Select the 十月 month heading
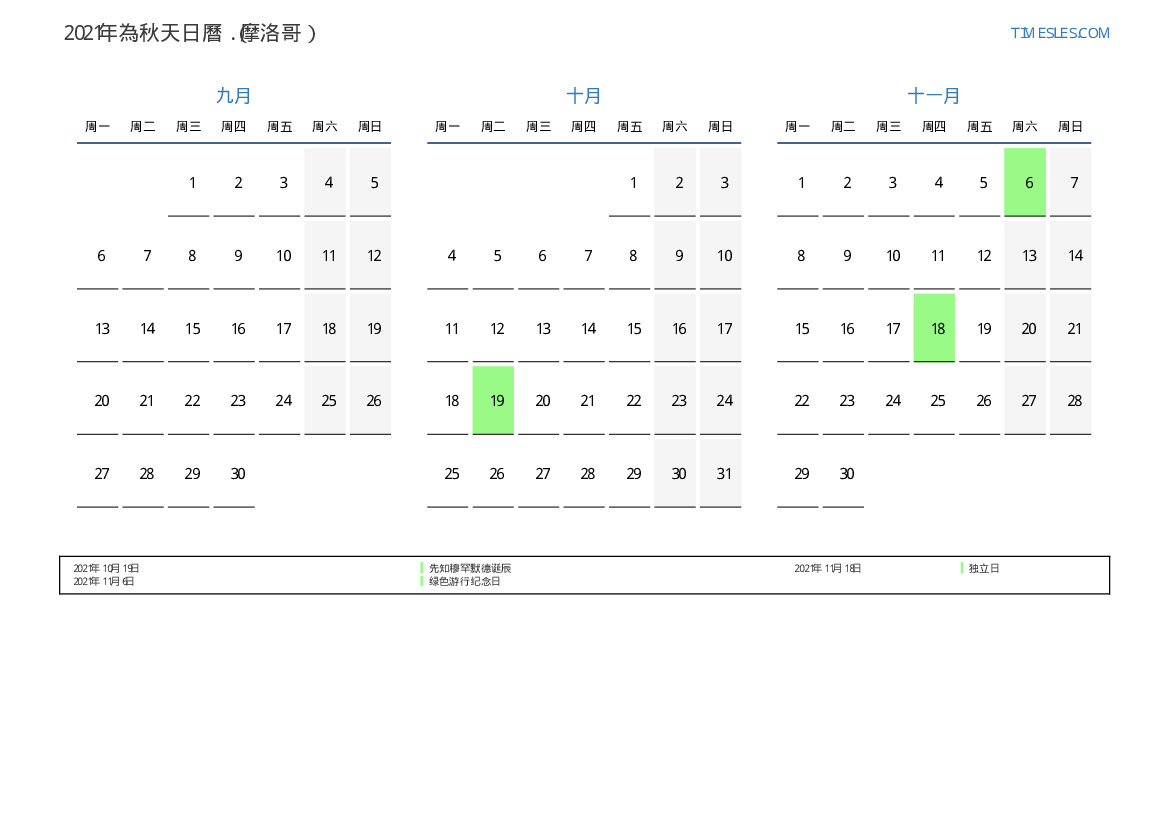This screenshot has width=1169, height=827. pos(584,96)
